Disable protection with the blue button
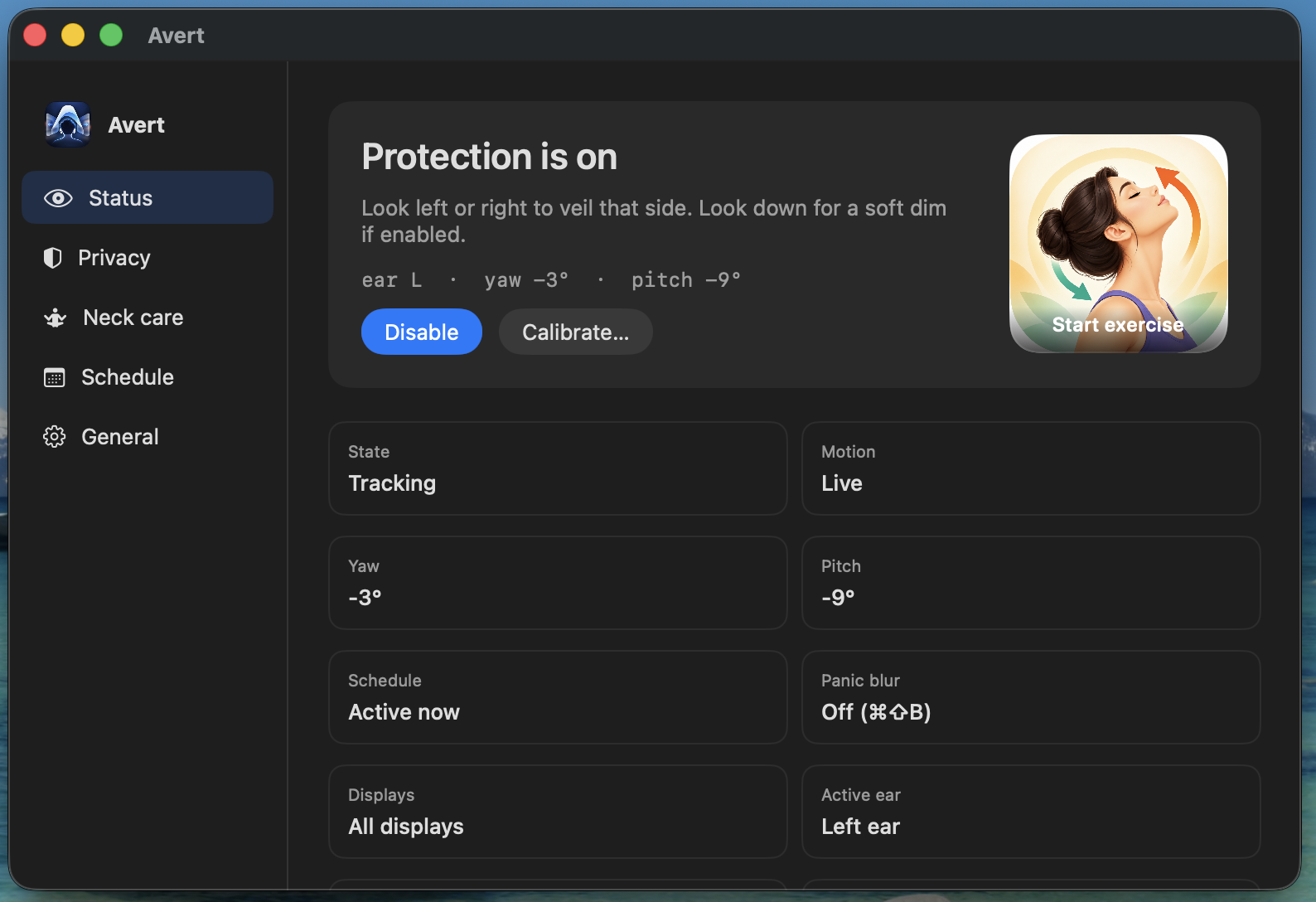The height and width of the screenshot is (902, 1316). (x=422, y=332)
